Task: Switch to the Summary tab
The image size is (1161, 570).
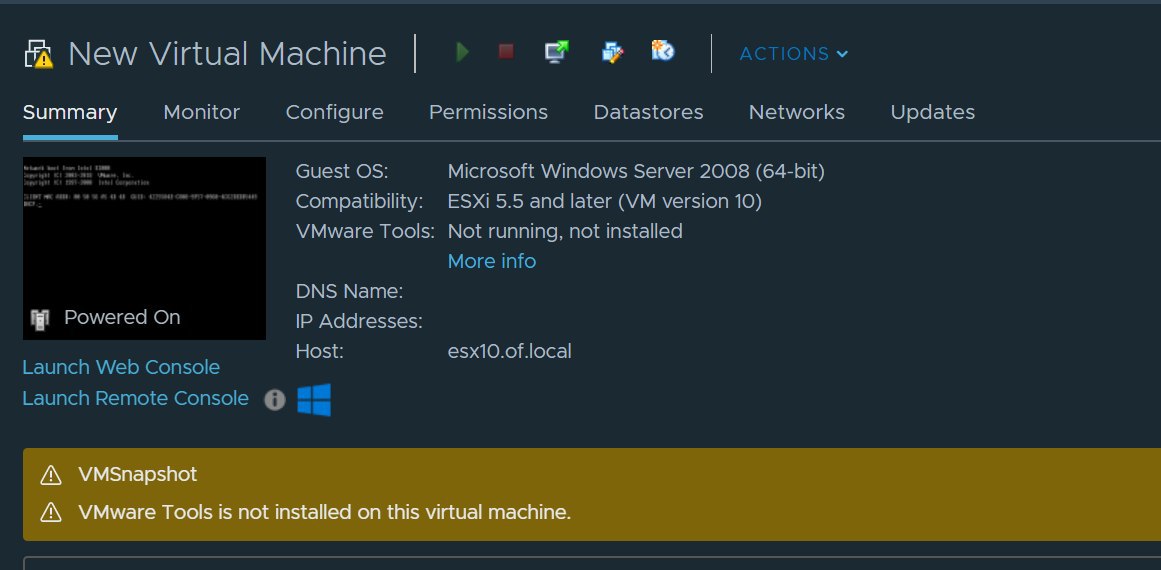Action: tap(70, 113)
